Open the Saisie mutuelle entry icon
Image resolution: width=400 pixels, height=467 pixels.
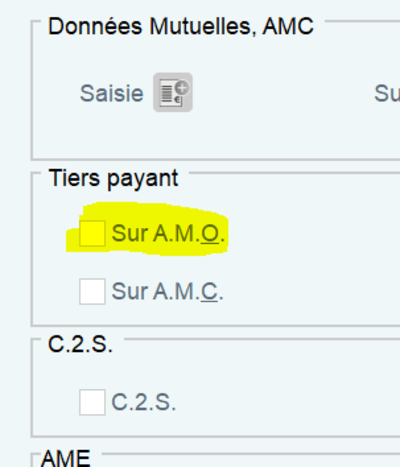click(x=173, y=92)
